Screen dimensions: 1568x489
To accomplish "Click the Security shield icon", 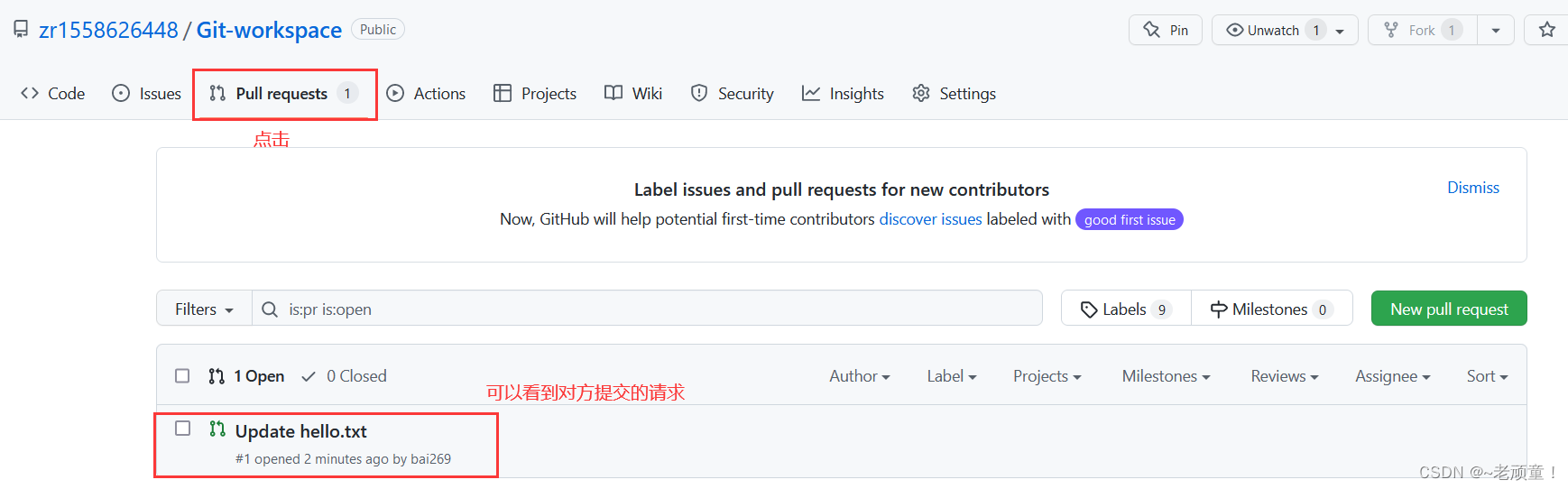I will coord(699,93).
